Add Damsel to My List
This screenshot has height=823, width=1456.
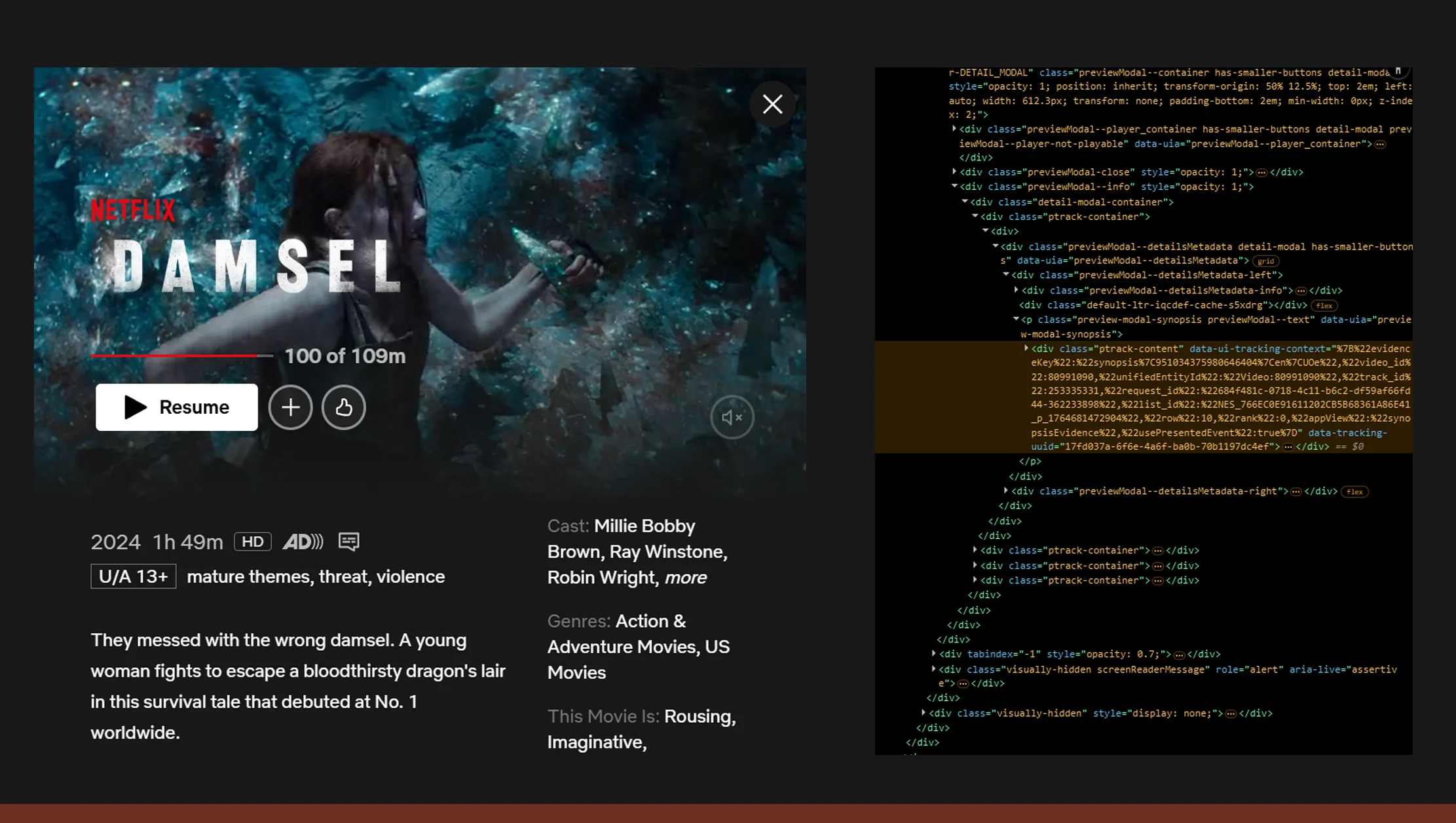tap(290, 407)
